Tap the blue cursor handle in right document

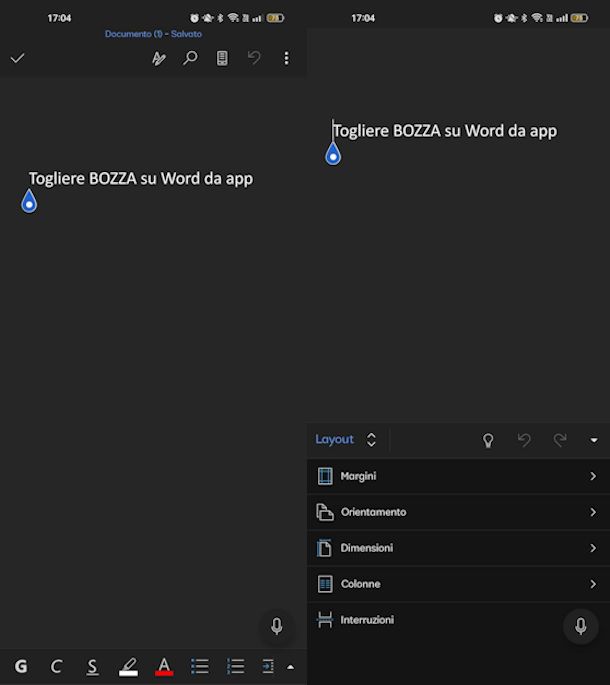pos(333,154)
